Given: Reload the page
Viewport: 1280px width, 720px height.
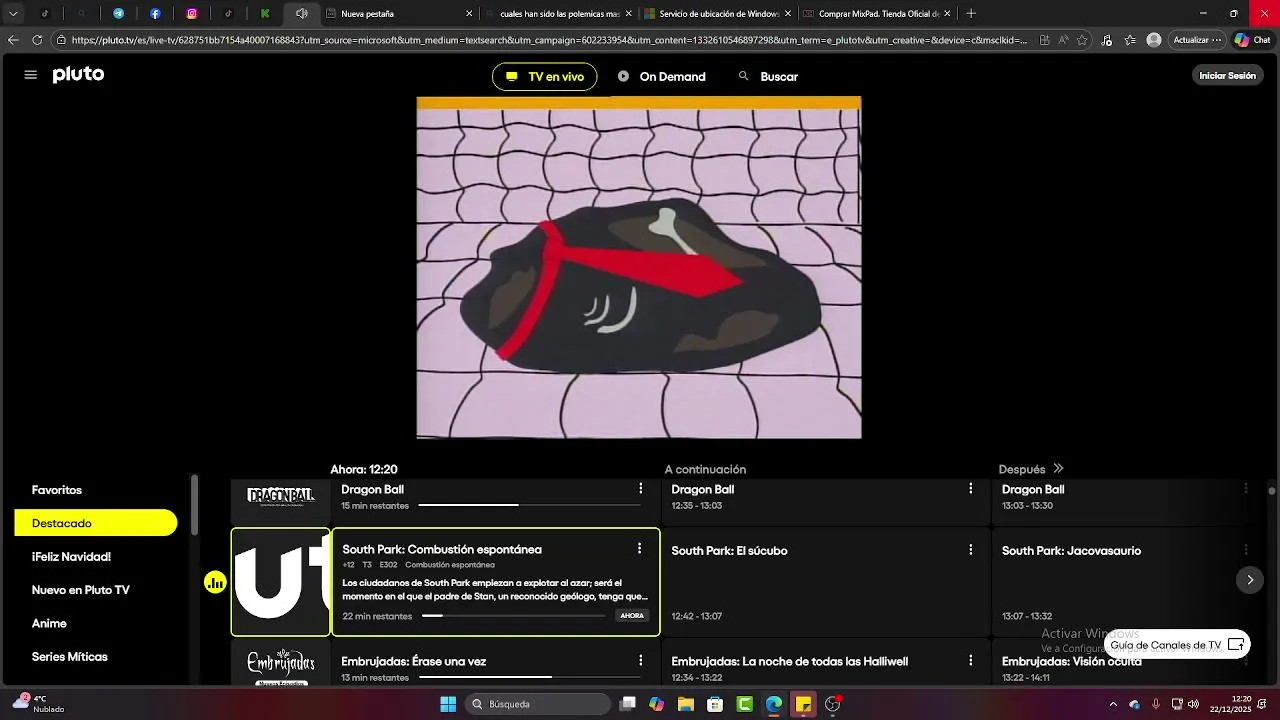Looking at the screenshot, I should [37, 40].
